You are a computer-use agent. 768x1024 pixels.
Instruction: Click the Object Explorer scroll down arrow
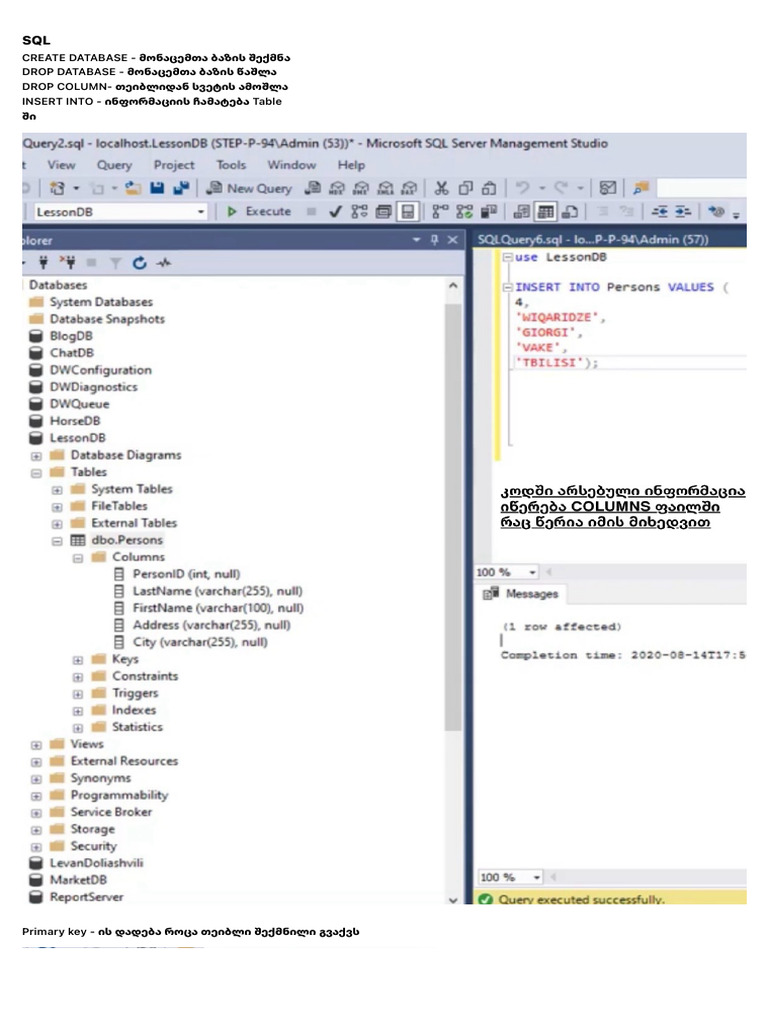tap(453, 899)
